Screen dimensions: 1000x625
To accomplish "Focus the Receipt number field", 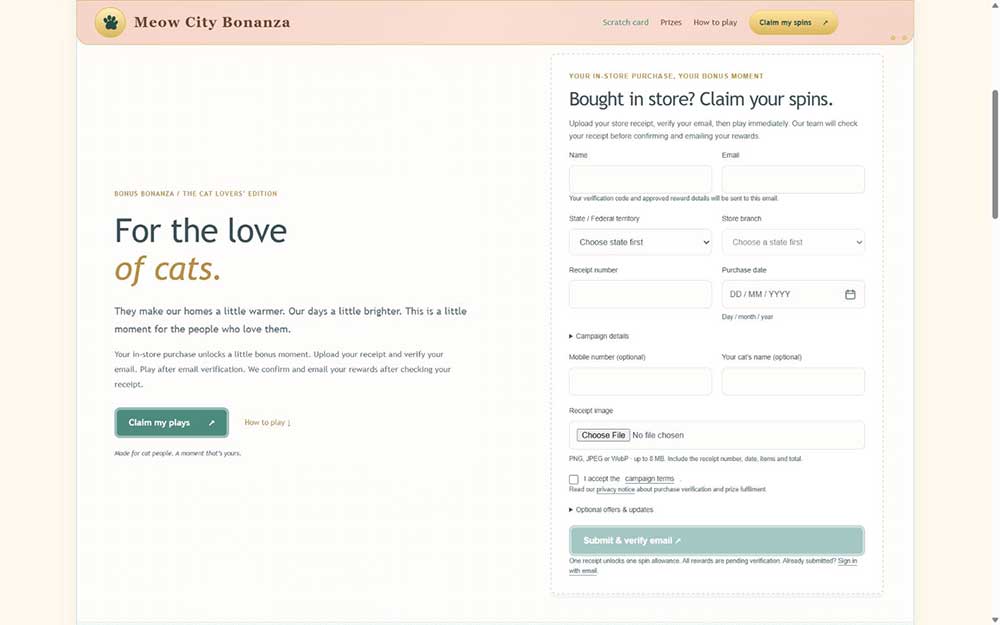I will click(x=640, y=294).
